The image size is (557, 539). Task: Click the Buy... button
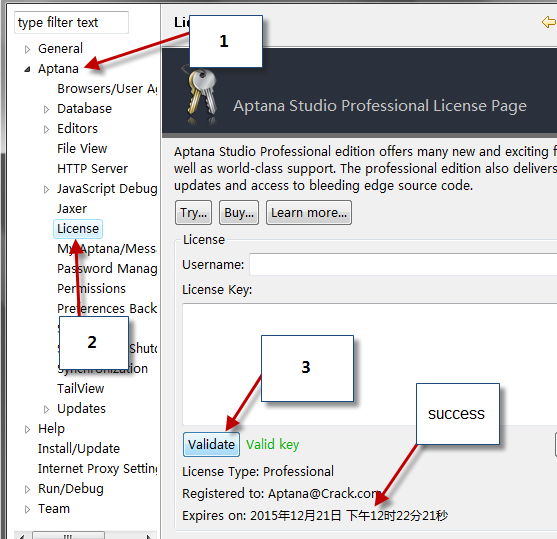(x=239, y=212)
